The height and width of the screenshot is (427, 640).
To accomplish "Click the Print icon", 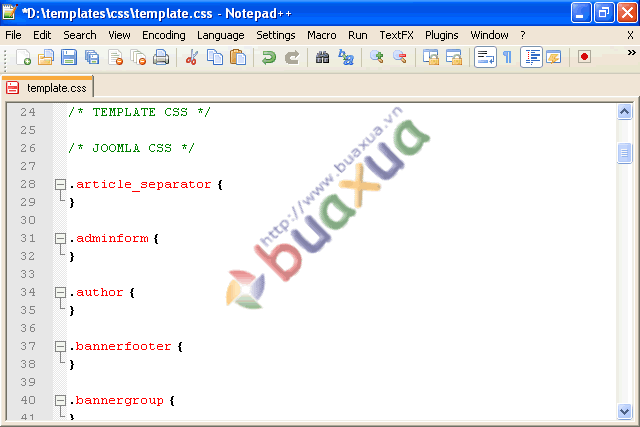I will 161,57.
